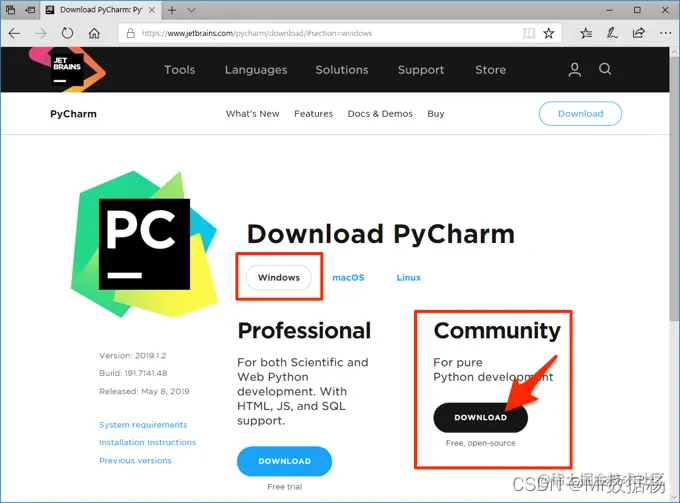This screenshot has width=680, height=503.
Task: Click the 'Free trial' caption
Action: pos(284,487)
